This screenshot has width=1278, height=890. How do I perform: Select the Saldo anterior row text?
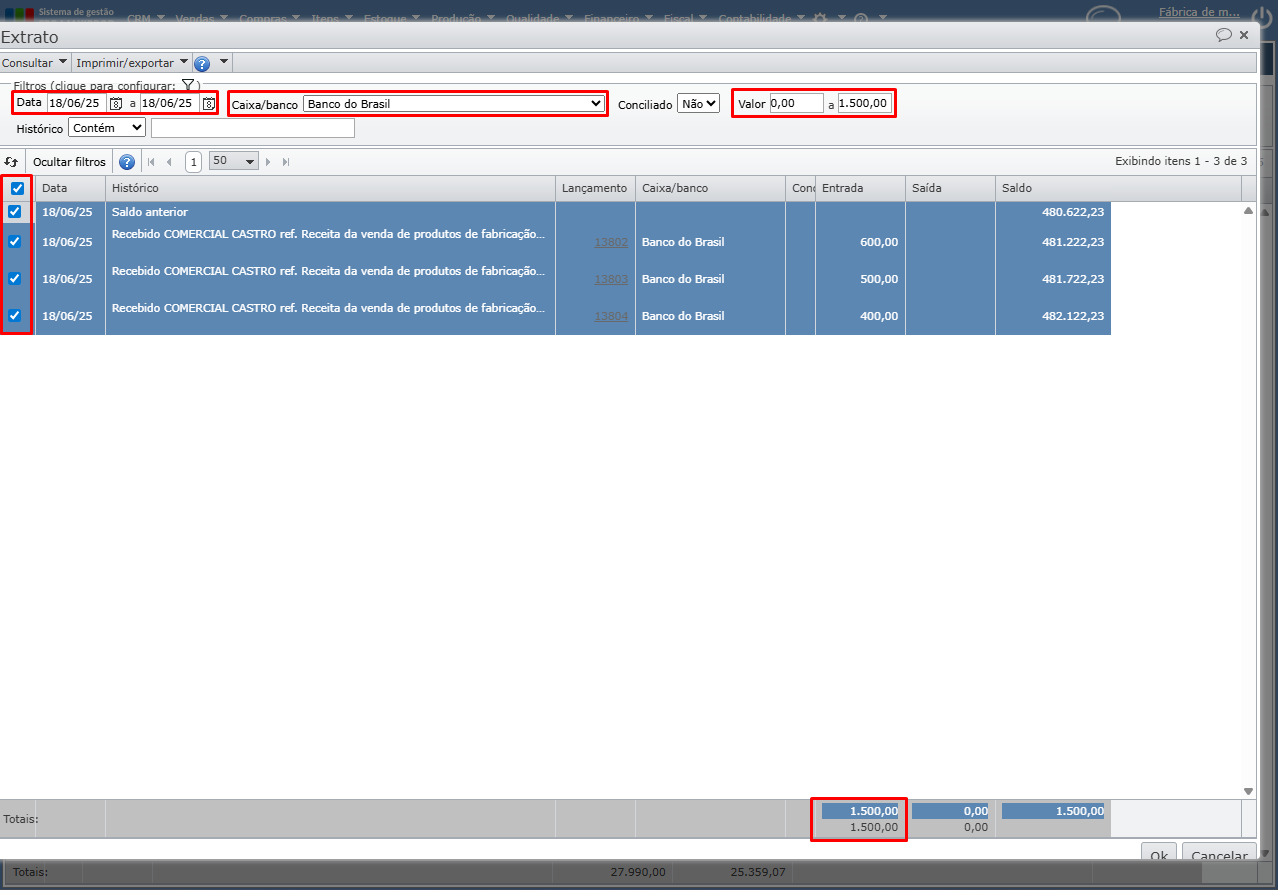(x=150, y=212)
